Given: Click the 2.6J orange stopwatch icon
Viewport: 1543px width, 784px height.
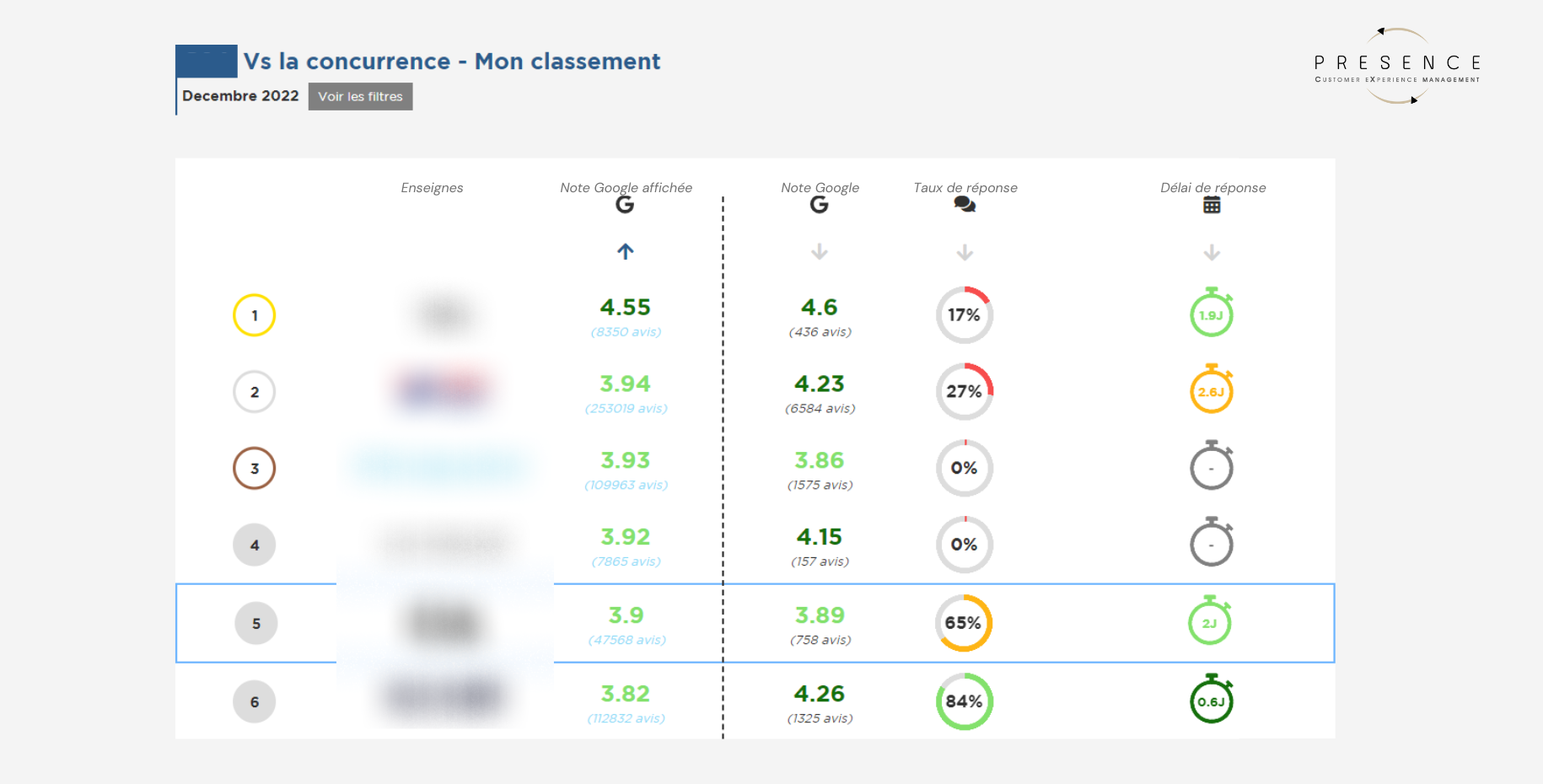Looking at the screenshot, I should (x=1212, y=389).
